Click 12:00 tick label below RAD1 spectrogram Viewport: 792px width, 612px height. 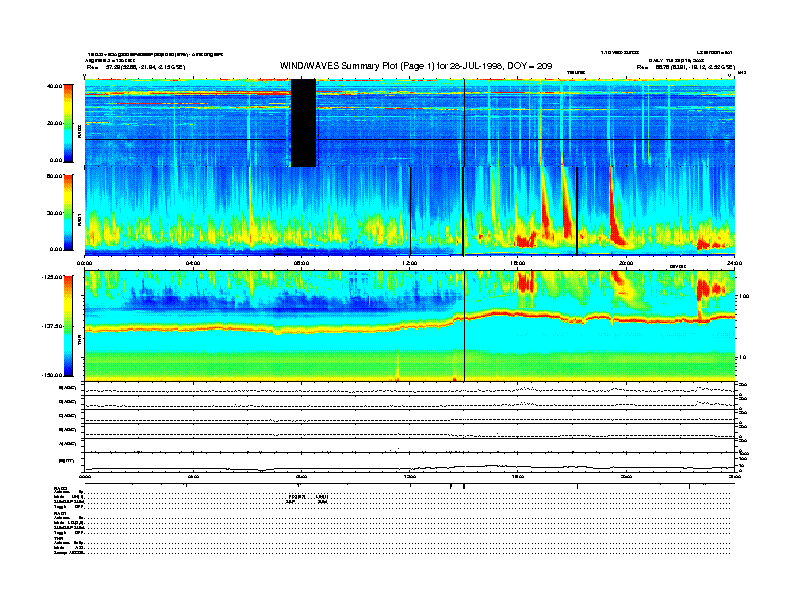[410, 263]
